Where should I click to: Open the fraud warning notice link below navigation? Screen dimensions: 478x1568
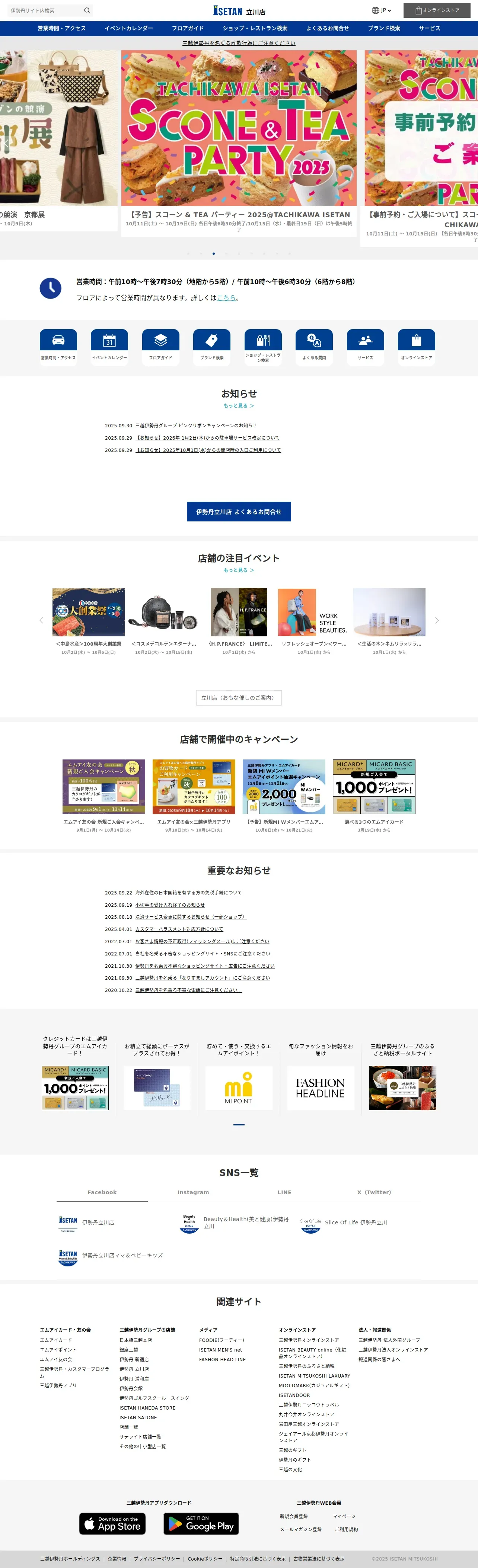click(x=239, y=43)
